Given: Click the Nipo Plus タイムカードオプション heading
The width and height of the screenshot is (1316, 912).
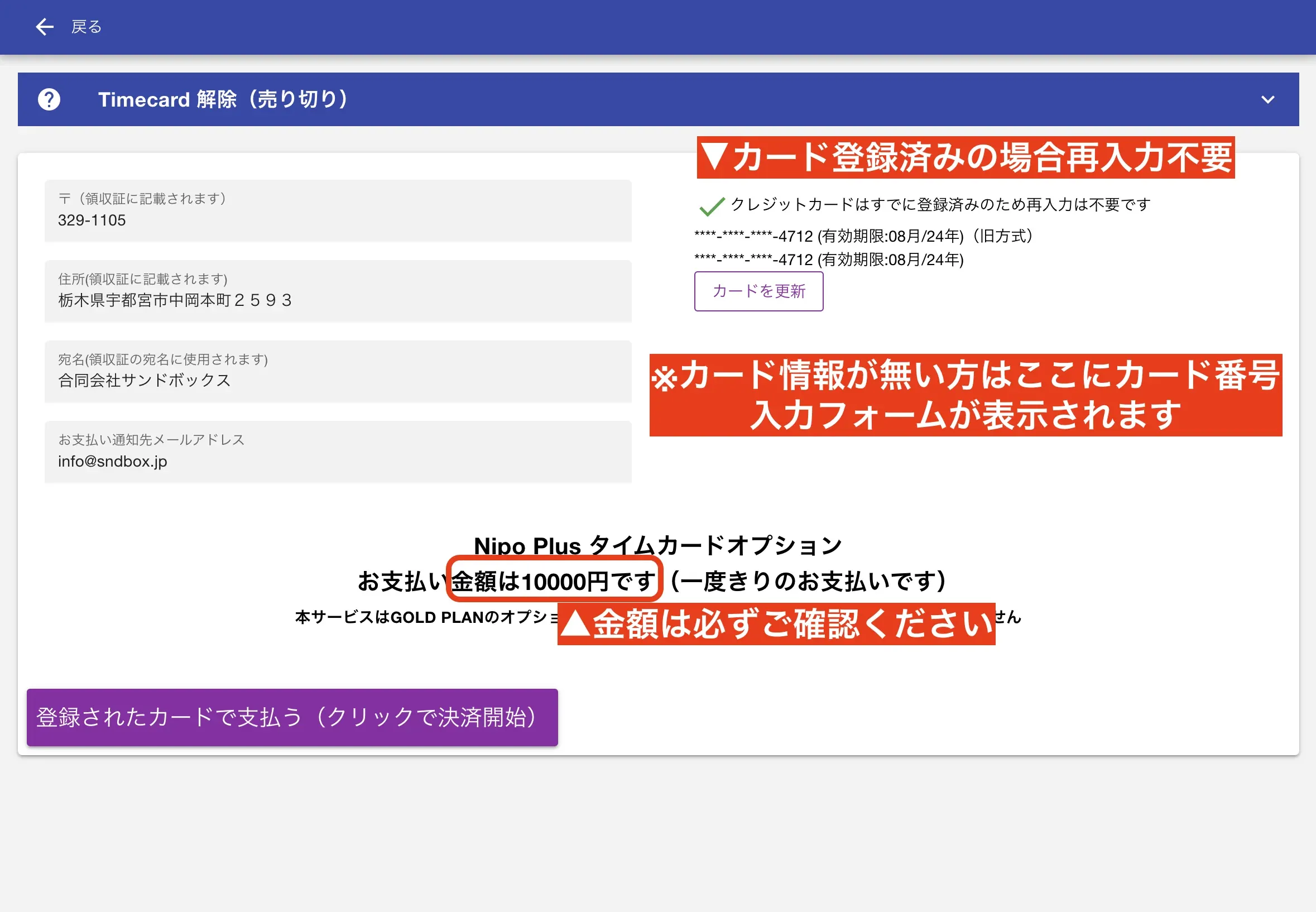Looking at the screenshot, I should (657, 545).
